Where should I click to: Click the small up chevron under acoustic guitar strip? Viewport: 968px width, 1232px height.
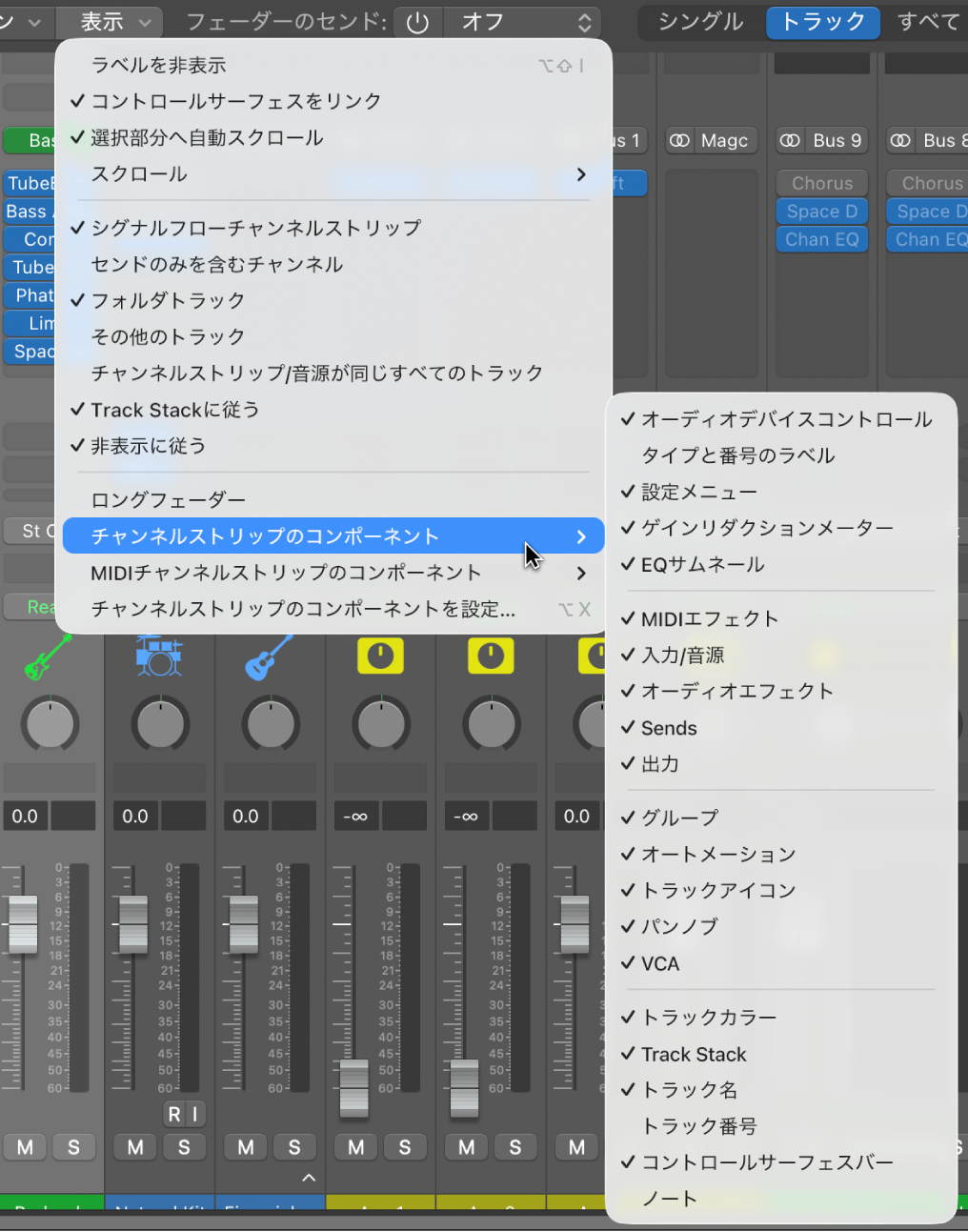(309, 1178)
